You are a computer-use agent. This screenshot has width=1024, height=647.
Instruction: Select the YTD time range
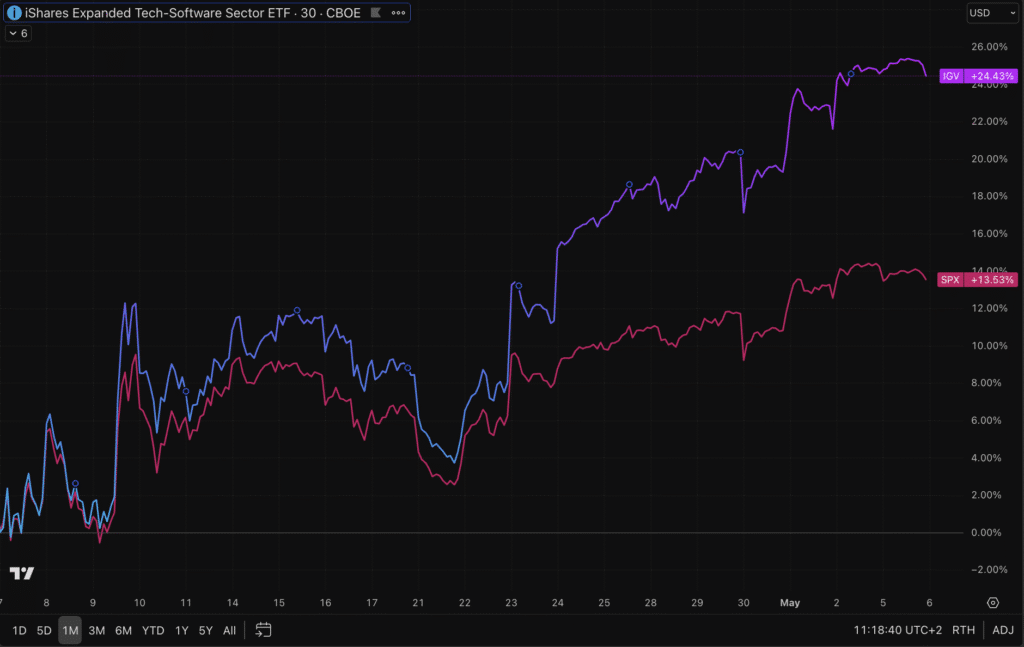[x=153, y=630]
